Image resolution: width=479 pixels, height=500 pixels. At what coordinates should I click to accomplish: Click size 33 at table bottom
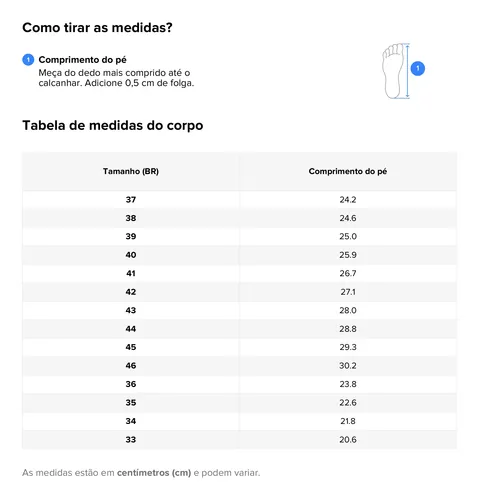(131, 440)
